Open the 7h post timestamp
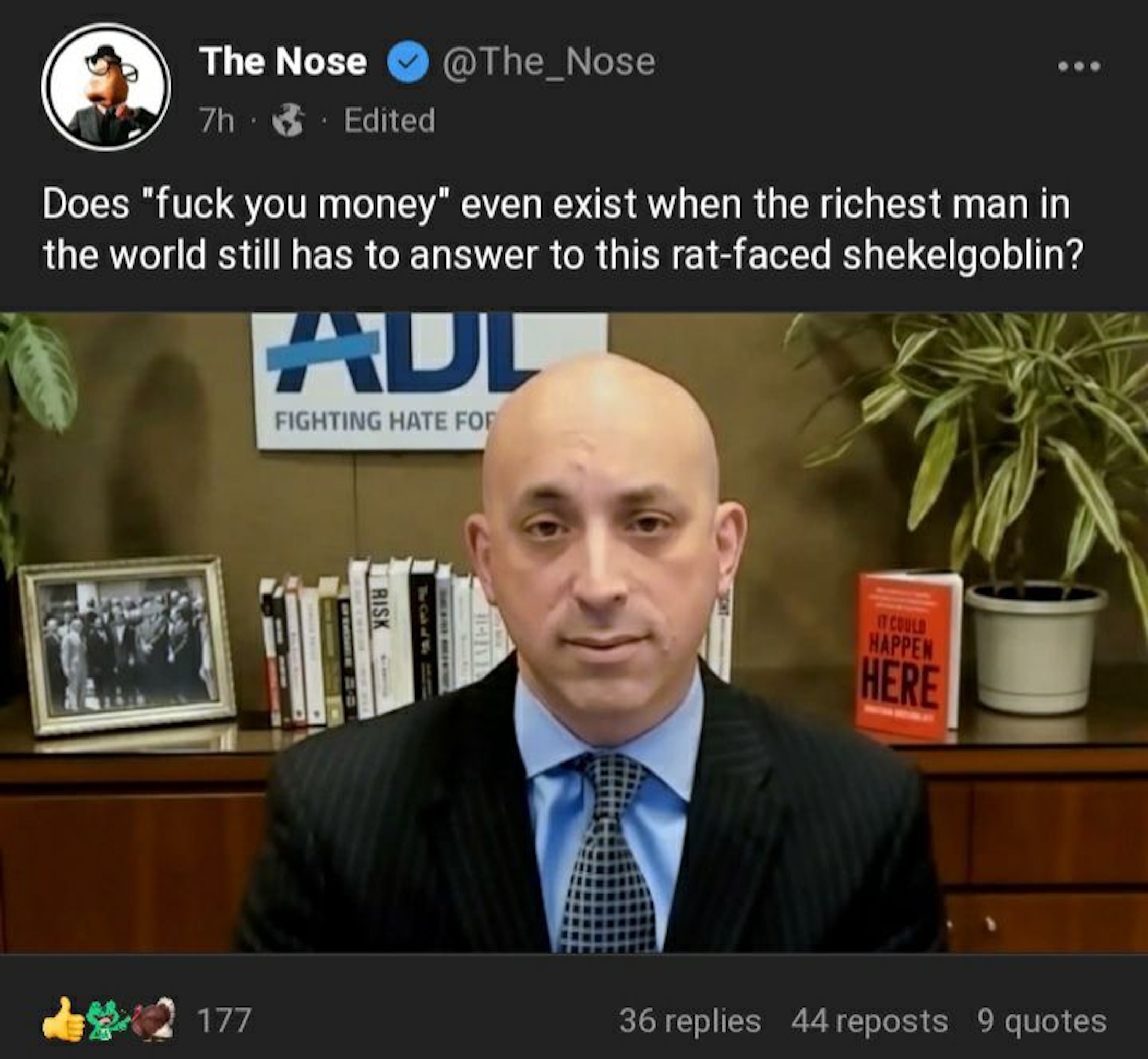 [217, 121]
